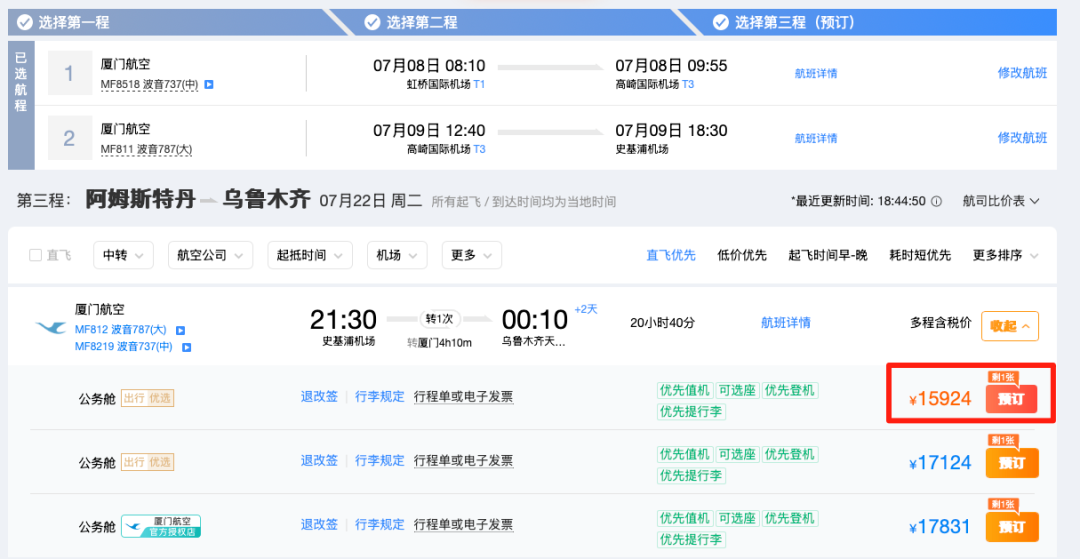Click 预订 button for the ¥15924 fare
This screenshot has width=1080, height=559.
[x=1011, y=399]
